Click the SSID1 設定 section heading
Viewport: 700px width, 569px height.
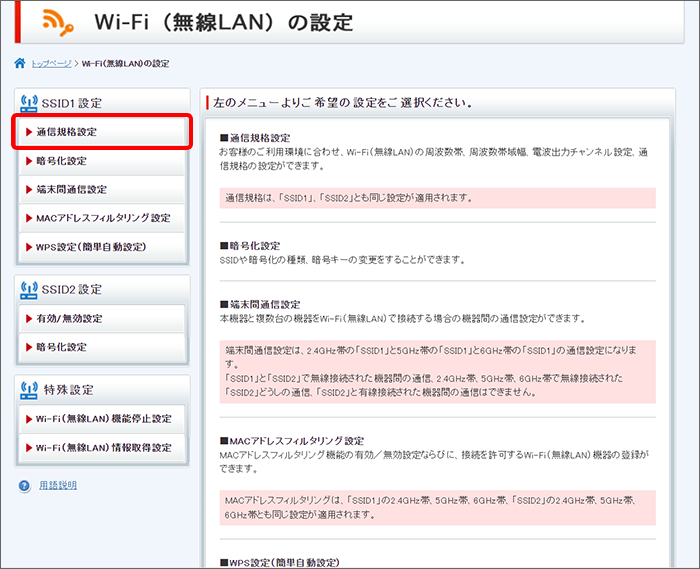72,104
